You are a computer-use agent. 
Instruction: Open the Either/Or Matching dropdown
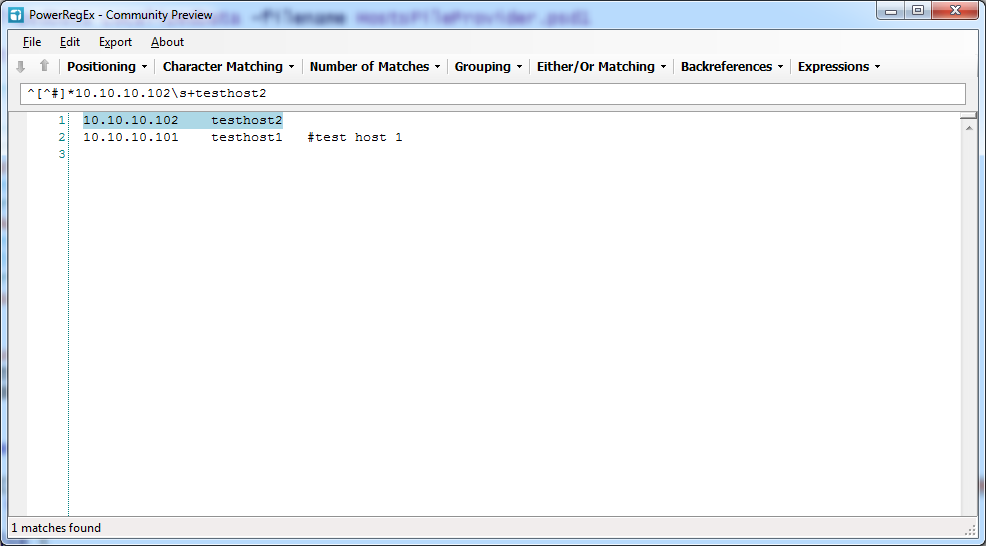point(601,66)
